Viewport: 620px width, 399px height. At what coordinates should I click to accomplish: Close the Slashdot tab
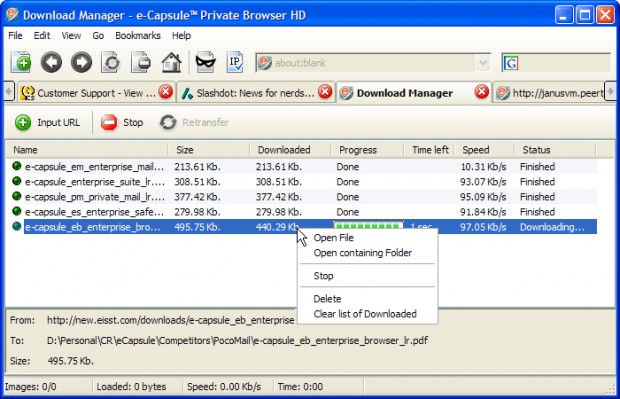[x=325, y=92]
